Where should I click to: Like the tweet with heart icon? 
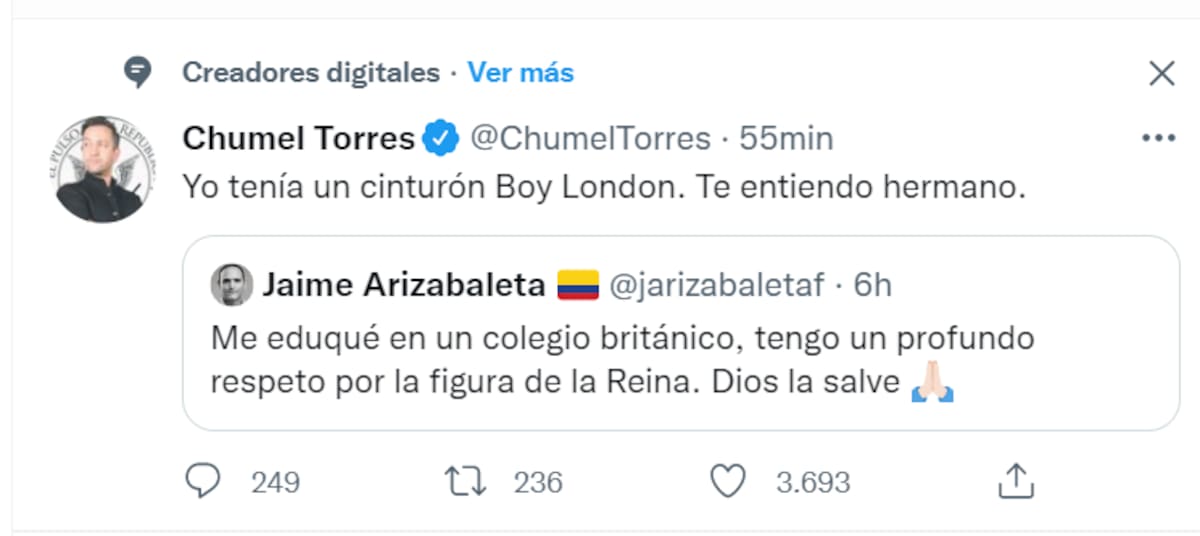point(727,483)
